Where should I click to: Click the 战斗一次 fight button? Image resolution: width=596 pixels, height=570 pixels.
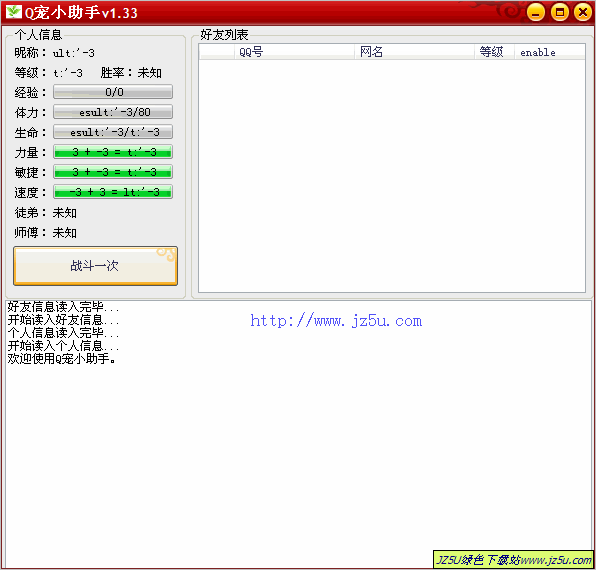tap(95, 266)
